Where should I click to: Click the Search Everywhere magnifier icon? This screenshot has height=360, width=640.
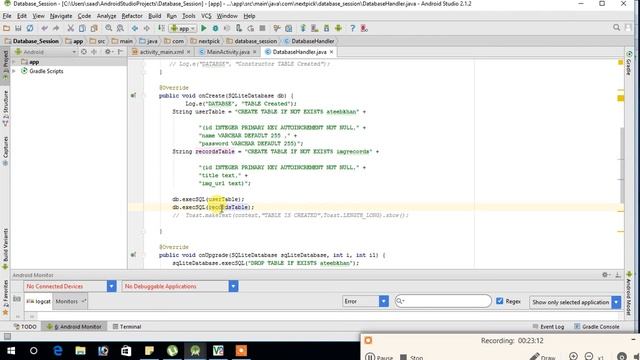616,28
